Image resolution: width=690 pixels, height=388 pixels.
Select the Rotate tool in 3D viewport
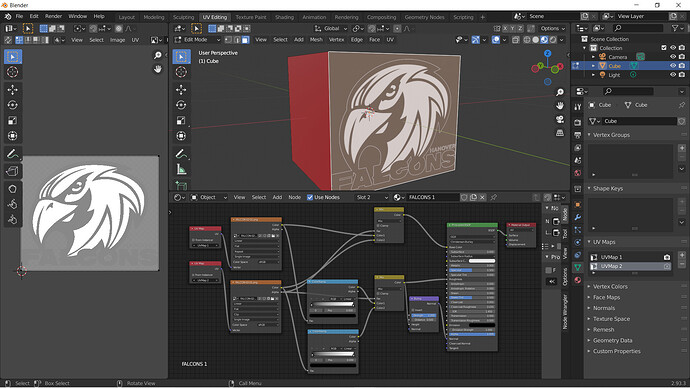[x=181, y=105]
